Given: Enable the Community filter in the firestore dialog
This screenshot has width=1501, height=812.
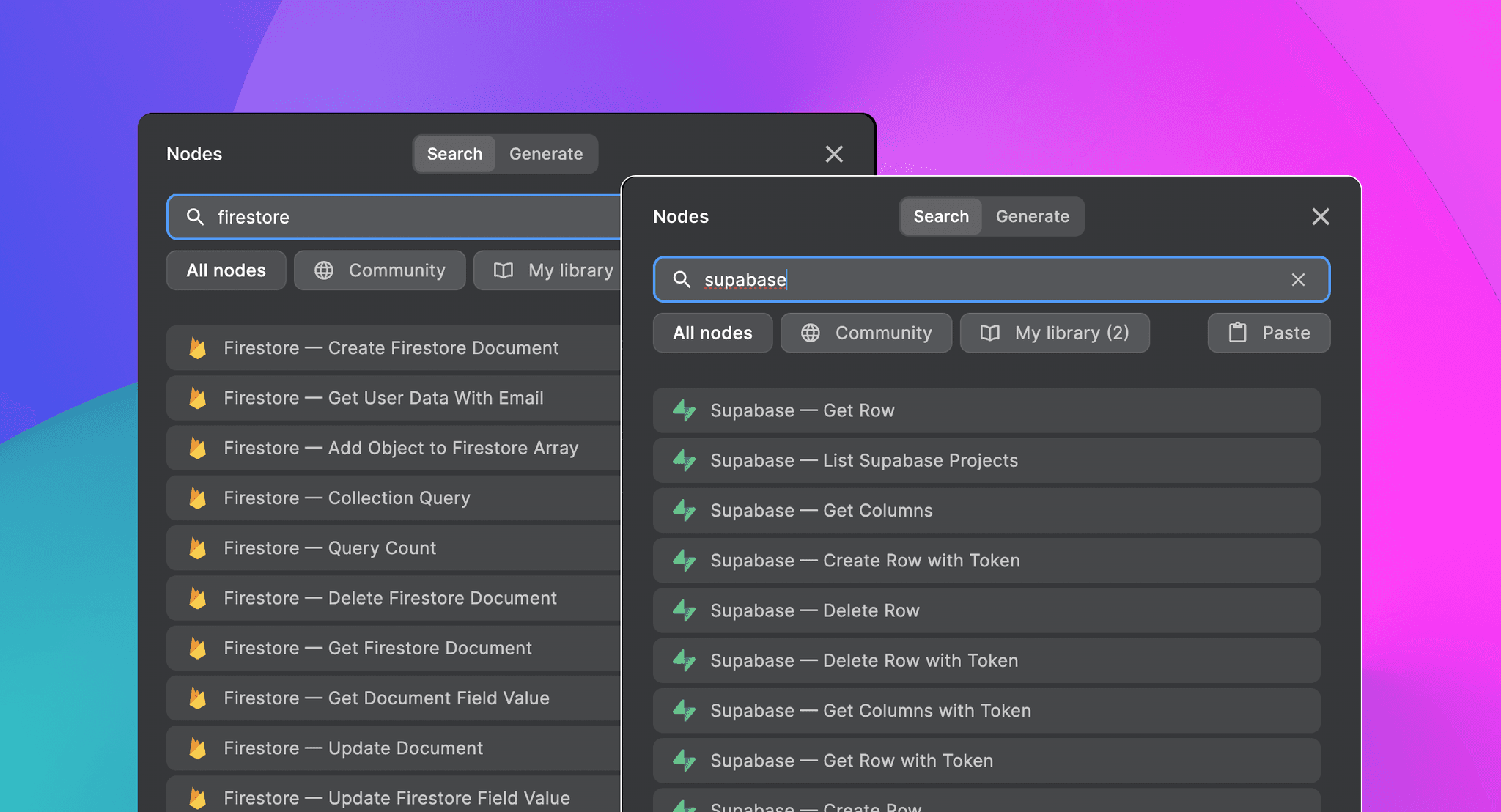Looking at the screenshot, I should pyautogui.click(x=379, y=270).
